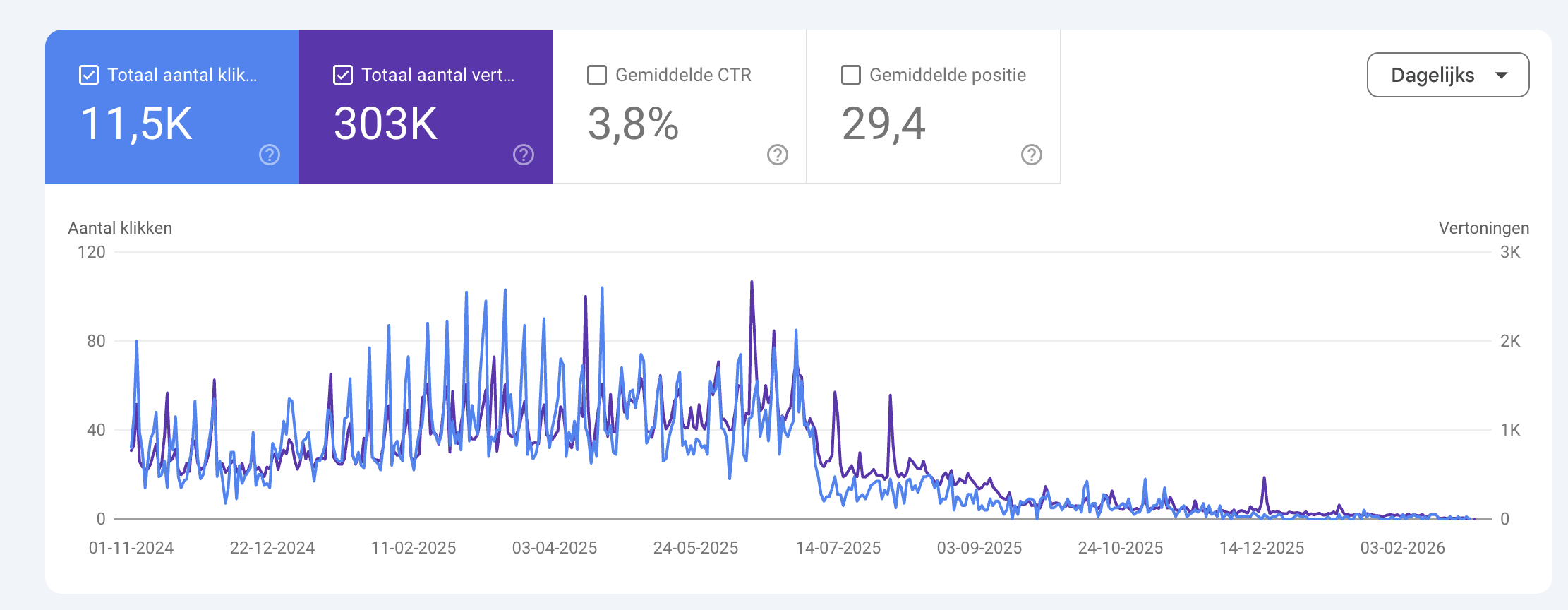Click the Aantal klikken axis title
Screen dimensions: 1568x610
coord(120,228)
